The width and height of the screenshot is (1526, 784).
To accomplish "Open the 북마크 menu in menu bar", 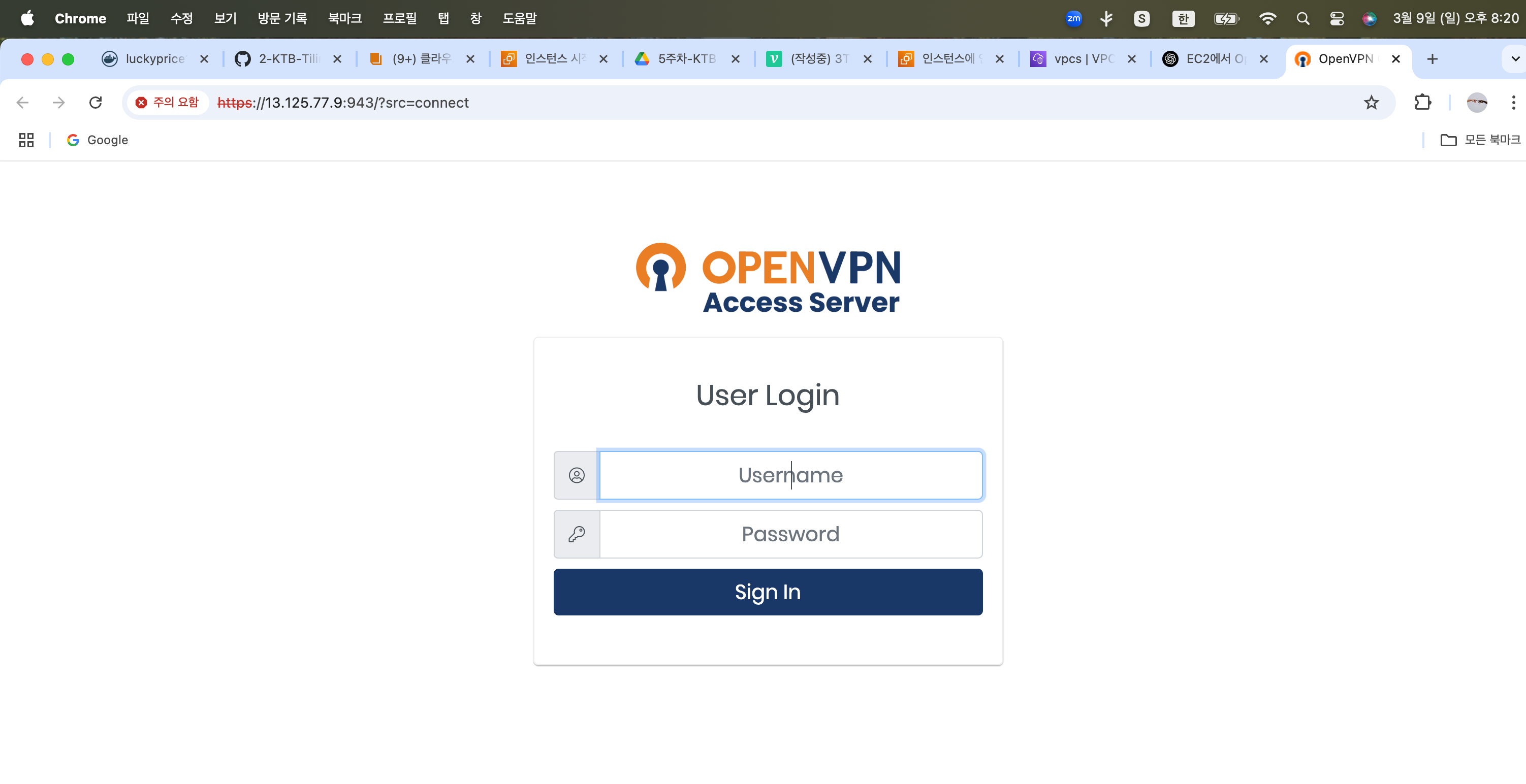I will tap(345, 18).
